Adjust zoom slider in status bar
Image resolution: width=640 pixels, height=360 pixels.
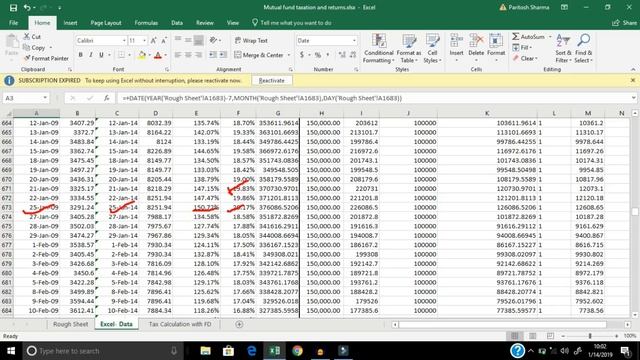click(590, 336)
